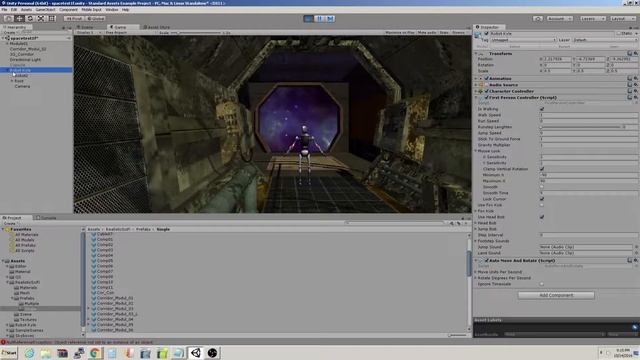Click the GameObject cube icon in Inspector
Viewport: 640px width, 360px height.
click(478, 36)
